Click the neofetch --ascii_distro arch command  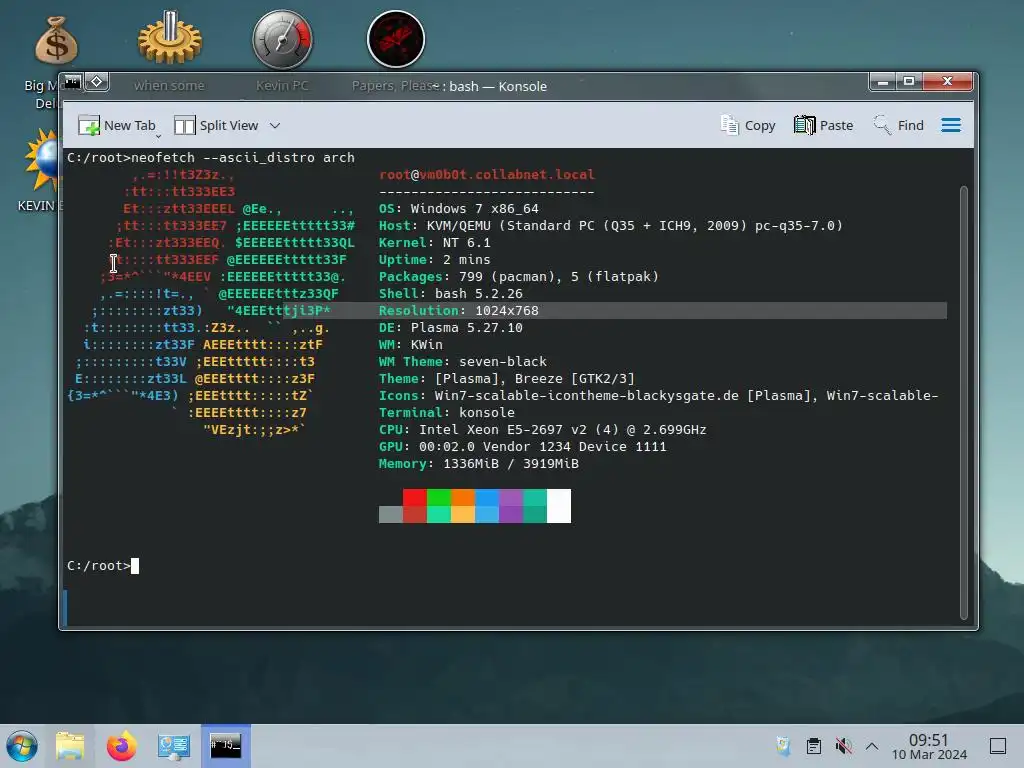tap(243, 158)
